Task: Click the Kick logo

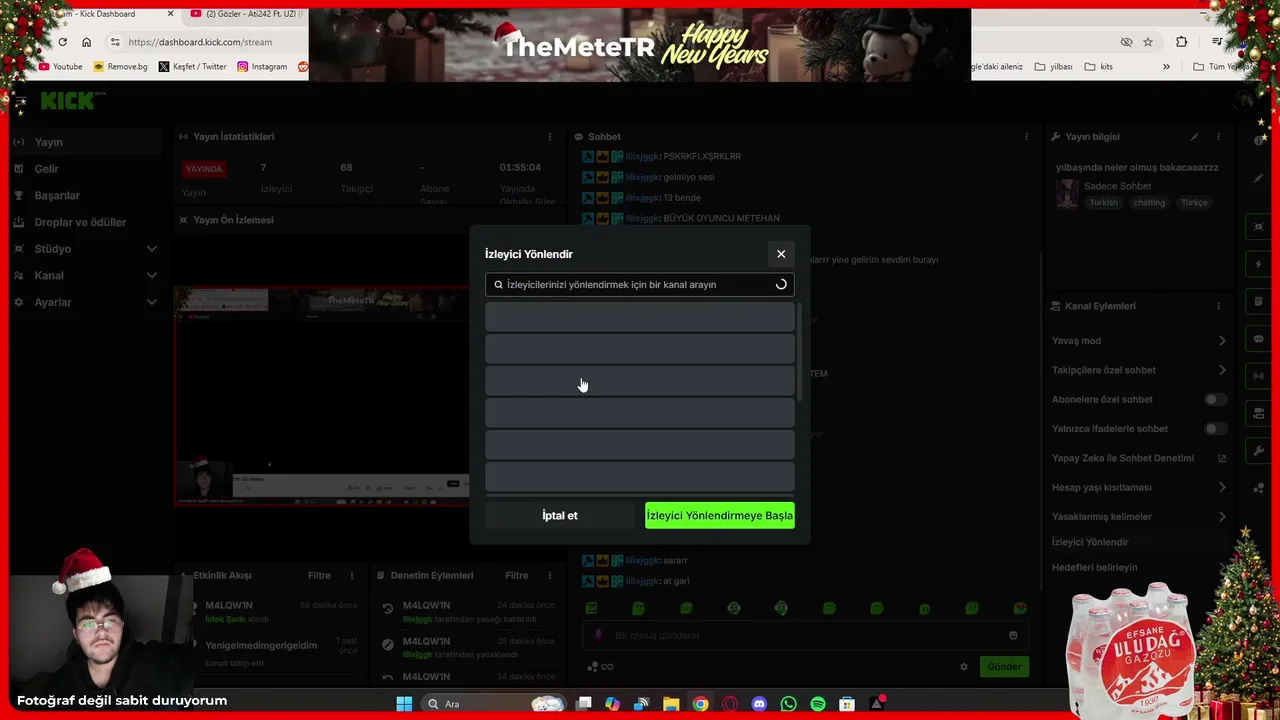Action: (x=70, y=101)
